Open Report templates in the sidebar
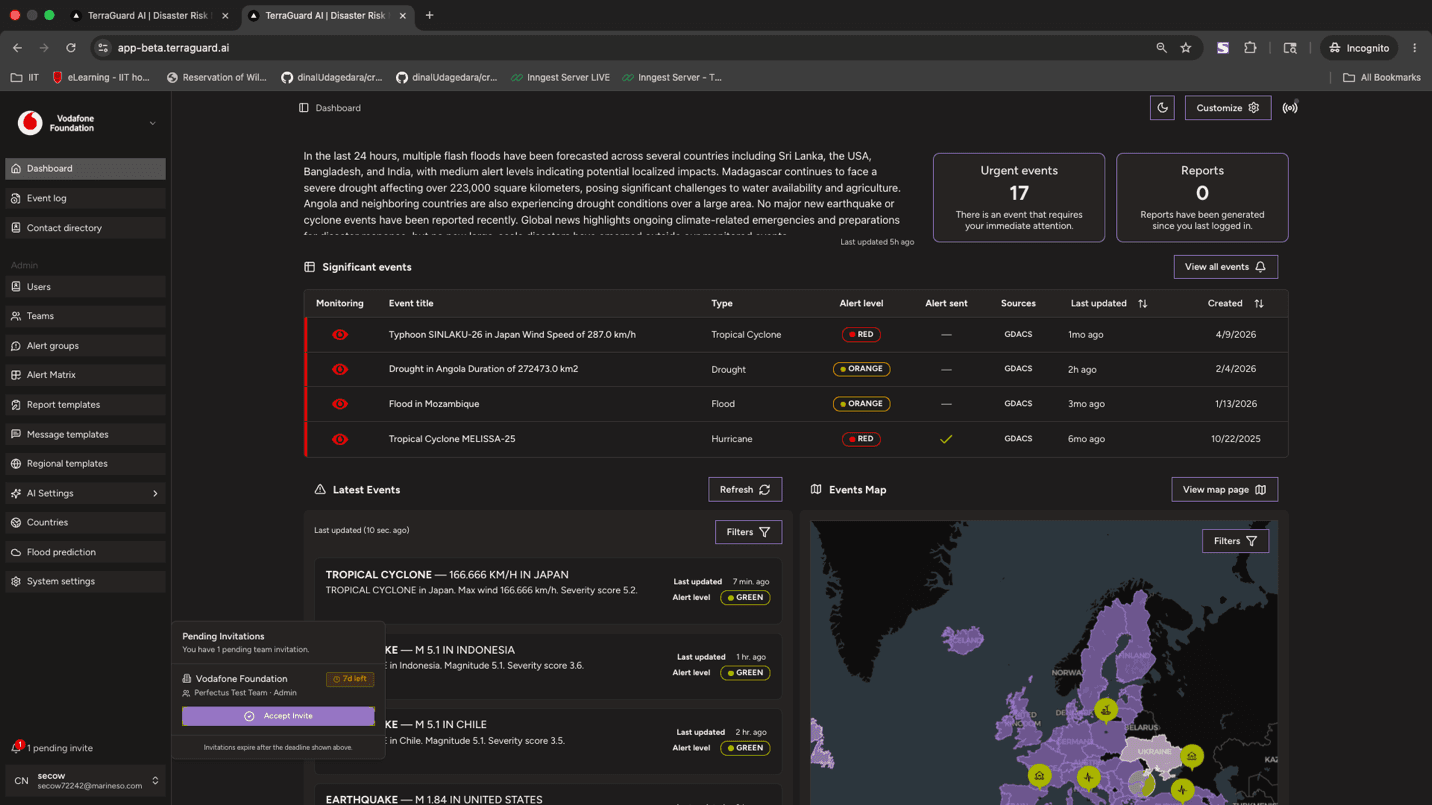The width and height of the screenshot is (1432, 805). coord(86,405)
